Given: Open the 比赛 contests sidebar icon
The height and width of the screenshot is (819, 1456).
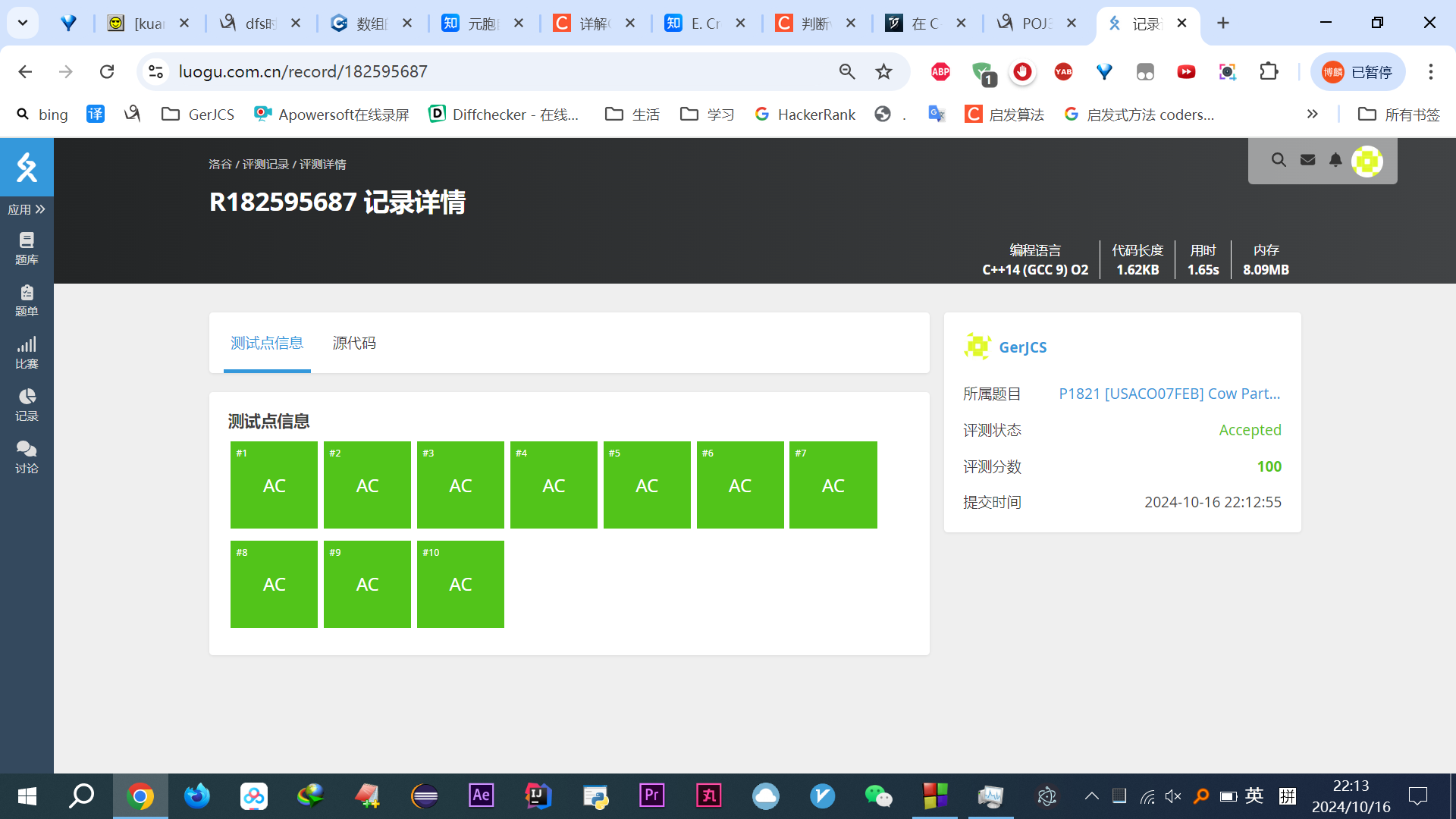Looking at the screenshot, I should pos(27,353).
